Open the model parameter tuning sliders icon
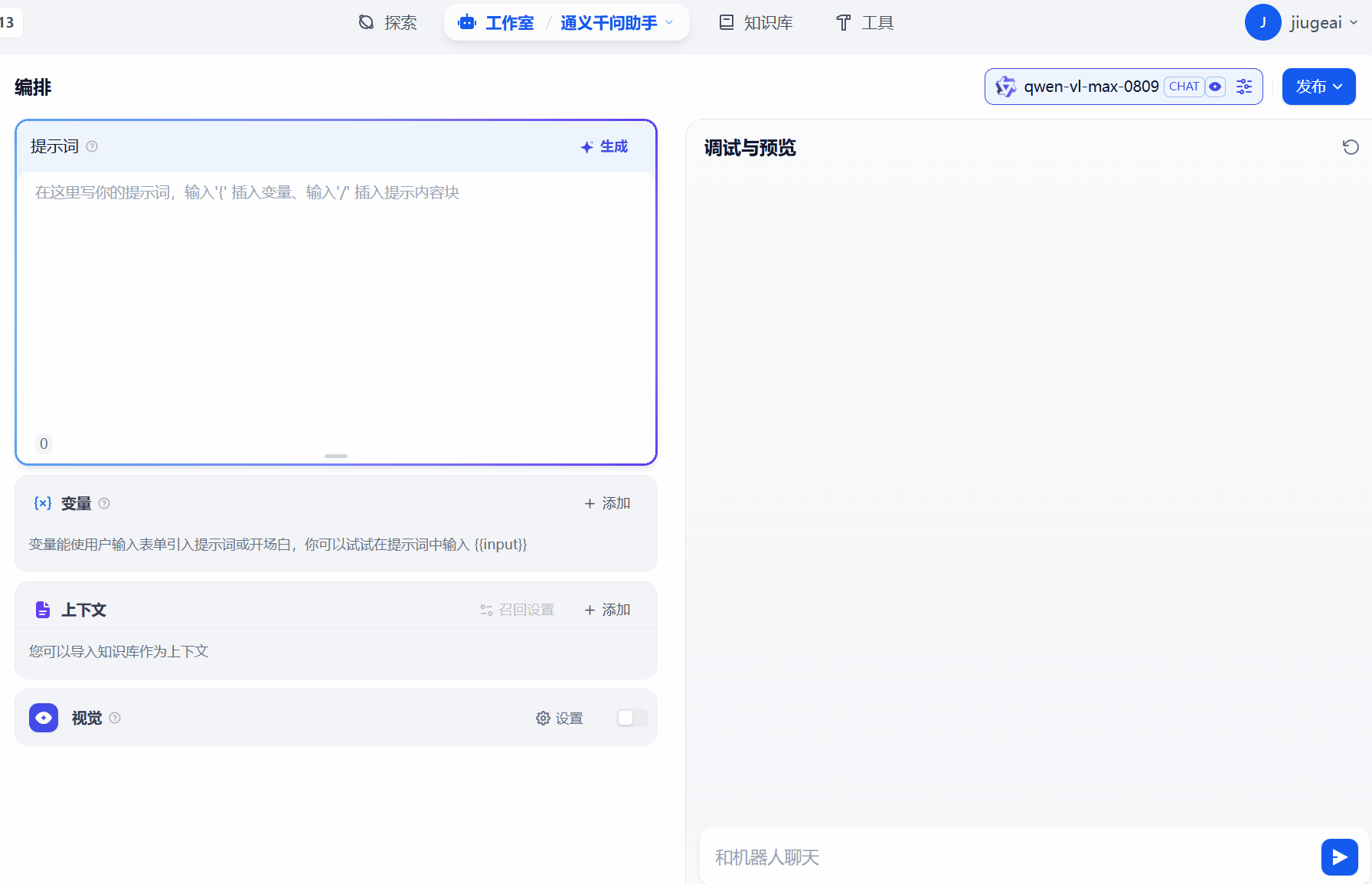The height and width of the screenshot is (884, 1372). click(1243, 87)
